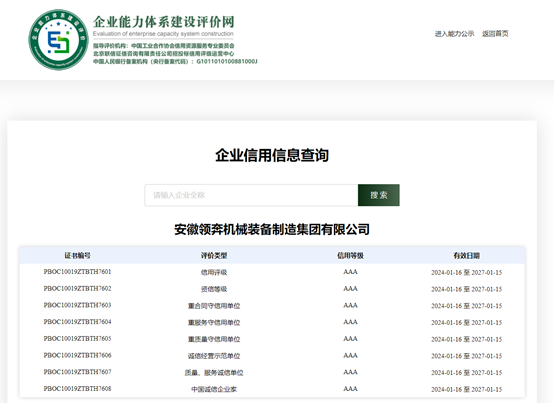Click the 评价类型 column header
This screenshot has height=403, width=554.
tap(214, 255)
